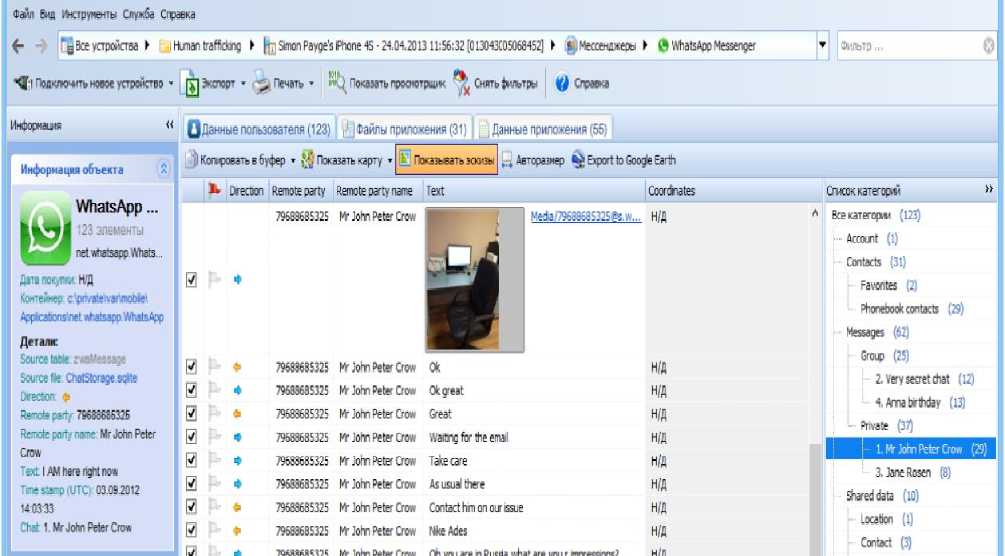Uncheck the checkbox for 'Ok great' message
This screenshot has width=1005, height=556.
coord(191,390)
